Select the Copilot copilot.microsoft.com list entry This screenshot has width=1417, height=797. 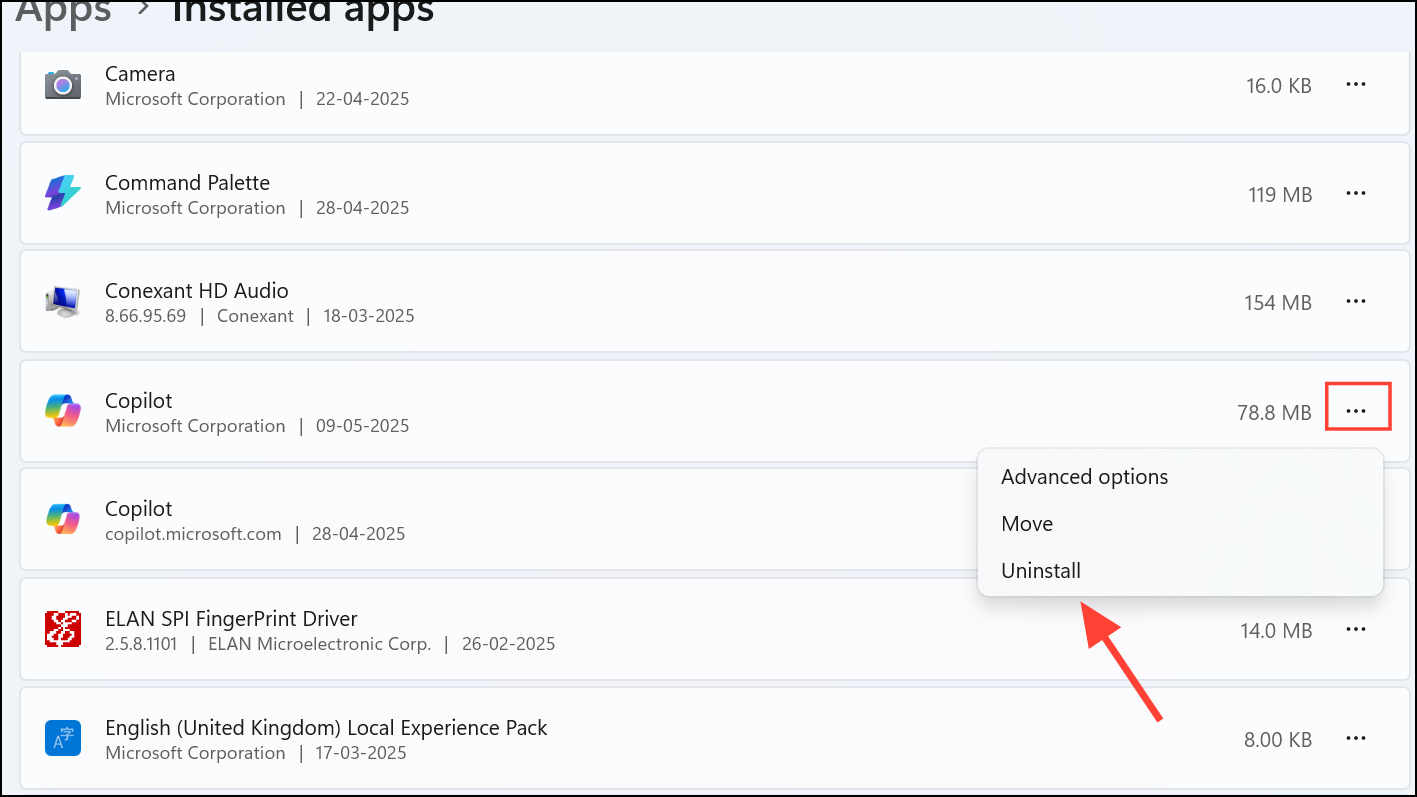point(500,519)
